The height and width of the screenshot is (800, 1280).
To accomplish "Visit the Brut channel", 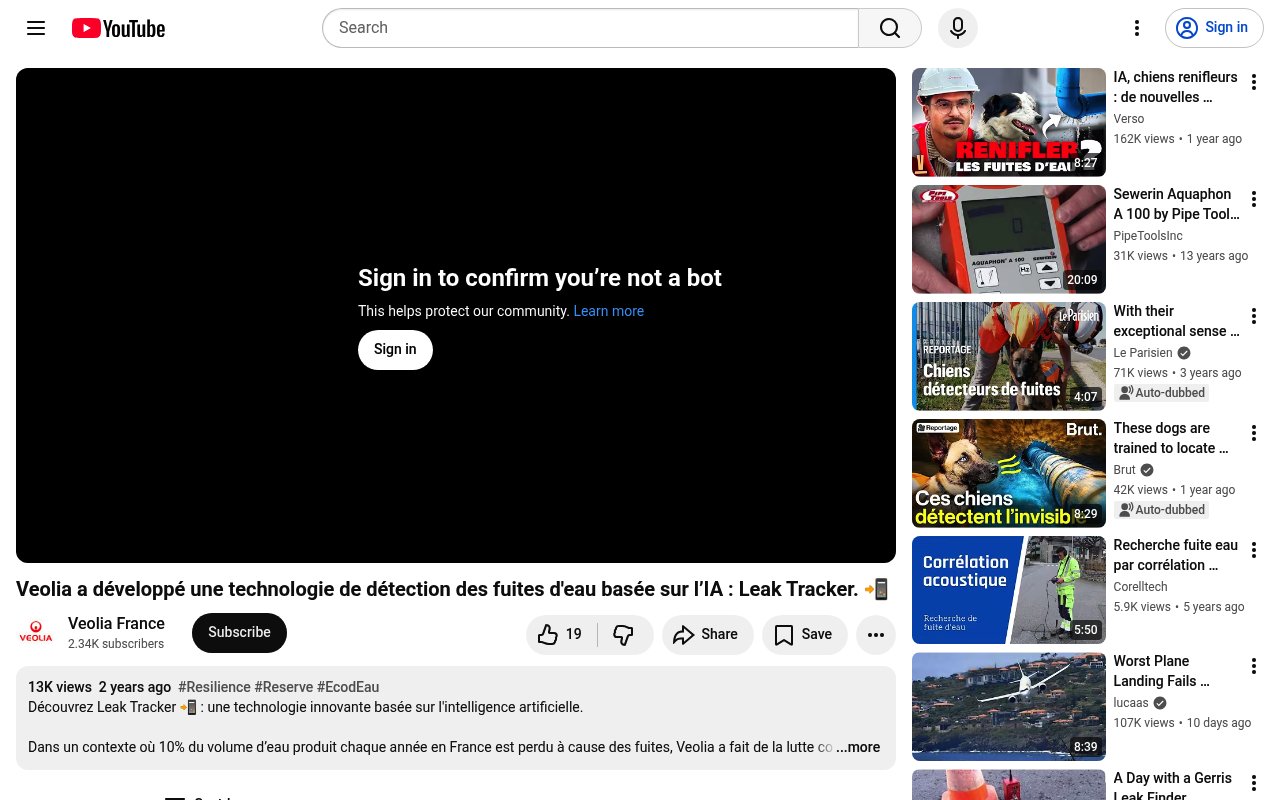I will 1125,470.
